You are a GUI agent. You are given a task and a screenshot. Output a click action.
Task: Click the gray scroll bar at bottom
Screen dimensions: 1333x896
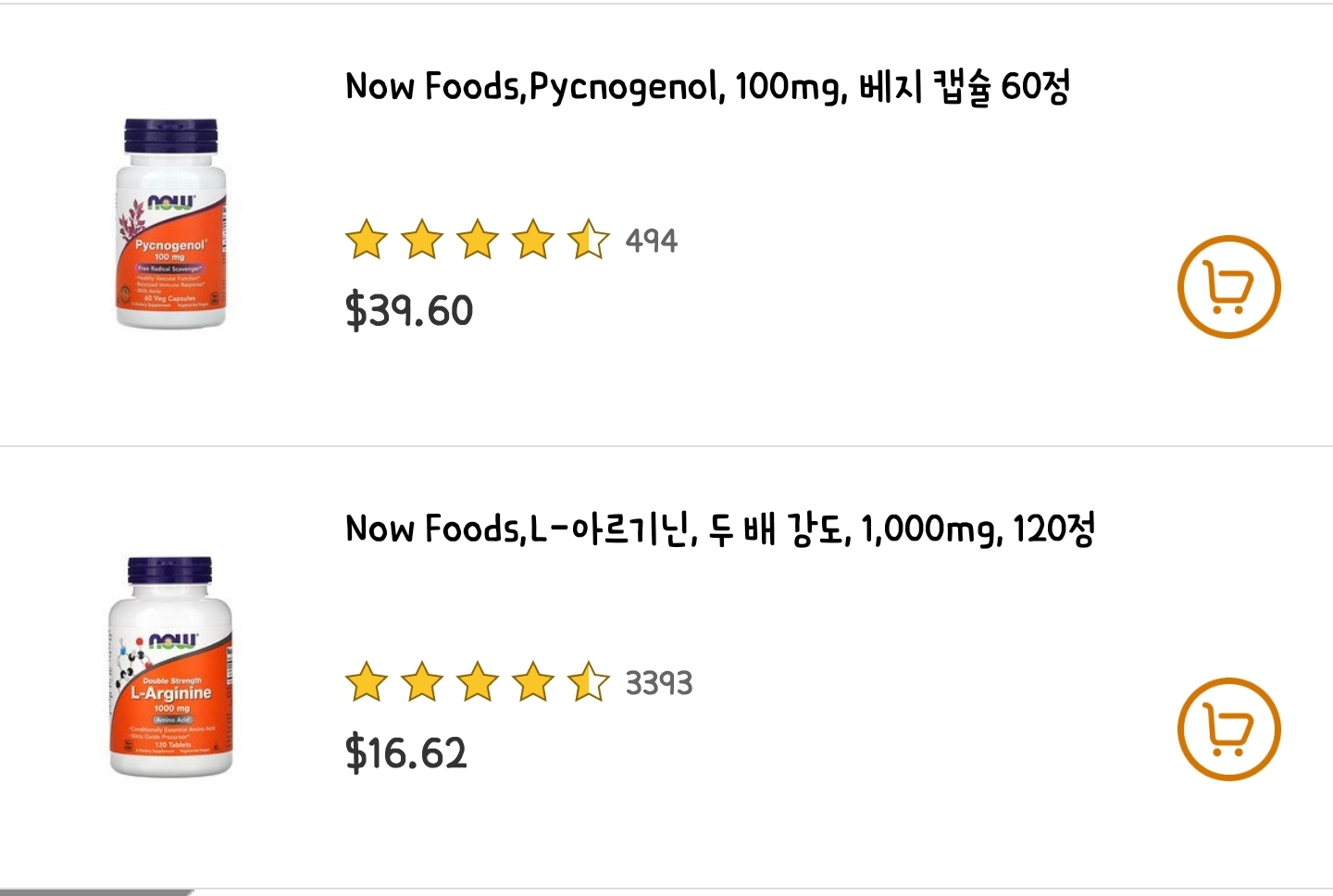[x=96, y=891]
